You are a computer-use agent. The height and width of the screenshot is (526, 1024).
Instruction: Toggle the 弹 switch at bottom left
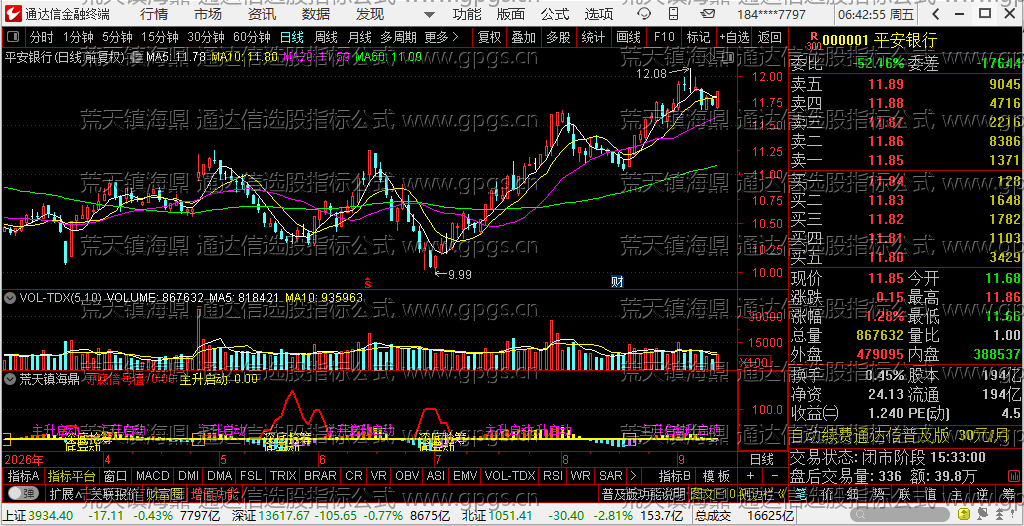tap(22, 493)
